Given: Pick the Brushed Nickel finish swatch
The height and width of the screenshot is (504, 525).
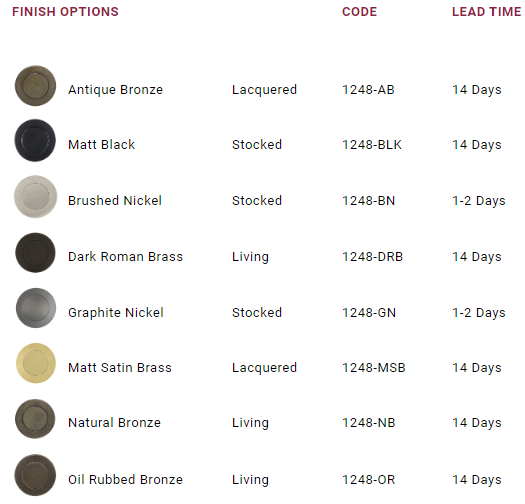Looking at the screenshot, I should 35,197.
